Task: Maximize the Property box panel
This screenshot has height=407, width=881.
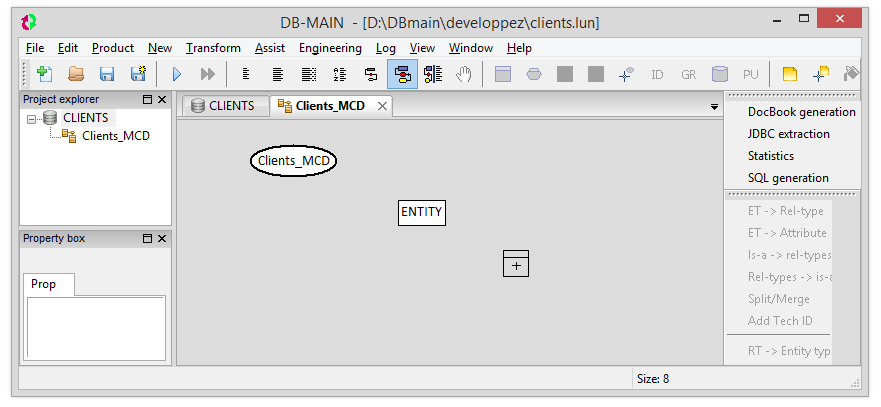Action: click(x=148, y=239)
